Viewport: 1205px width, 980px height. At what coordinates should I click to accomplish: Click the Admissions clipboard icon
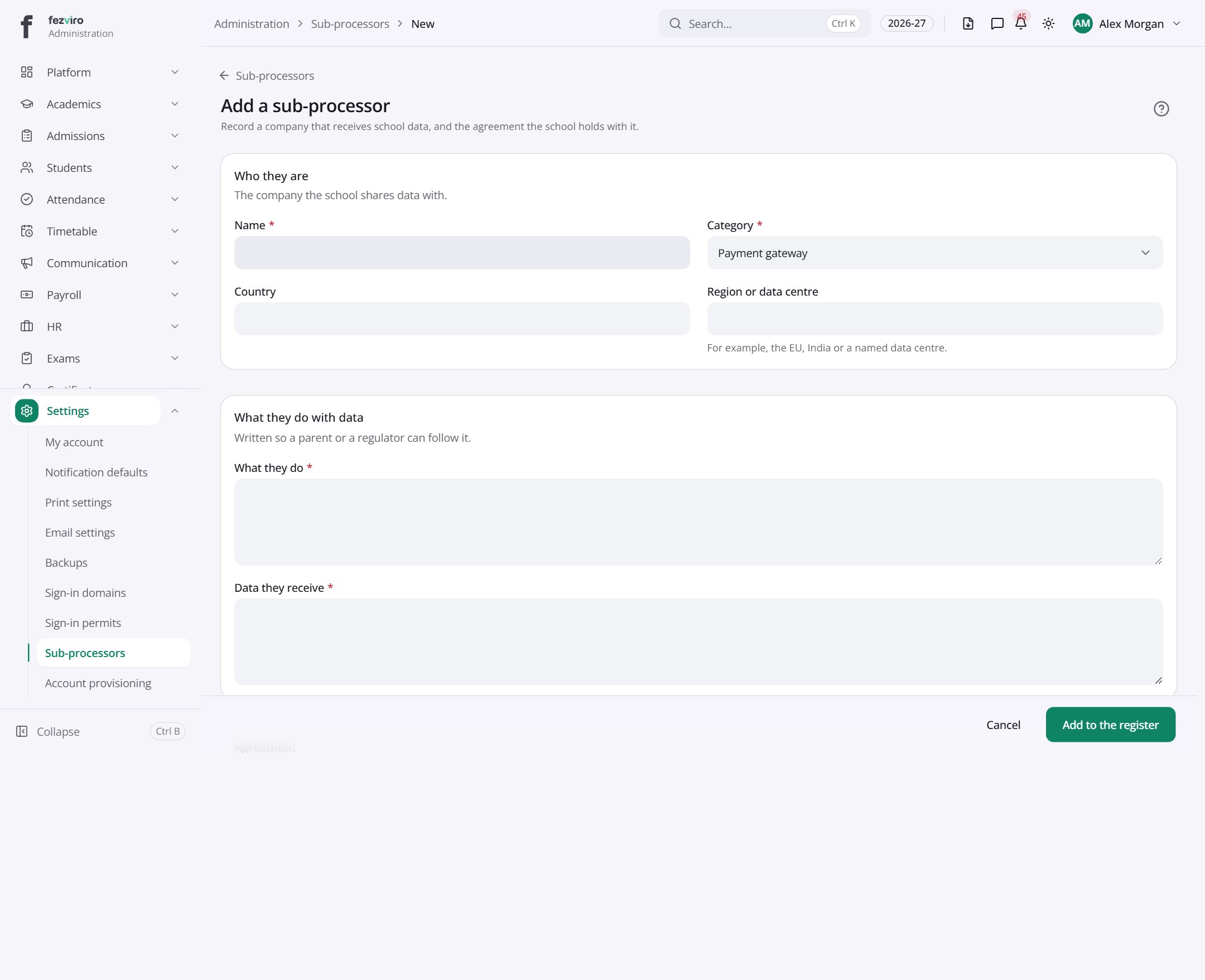point(27,136)
